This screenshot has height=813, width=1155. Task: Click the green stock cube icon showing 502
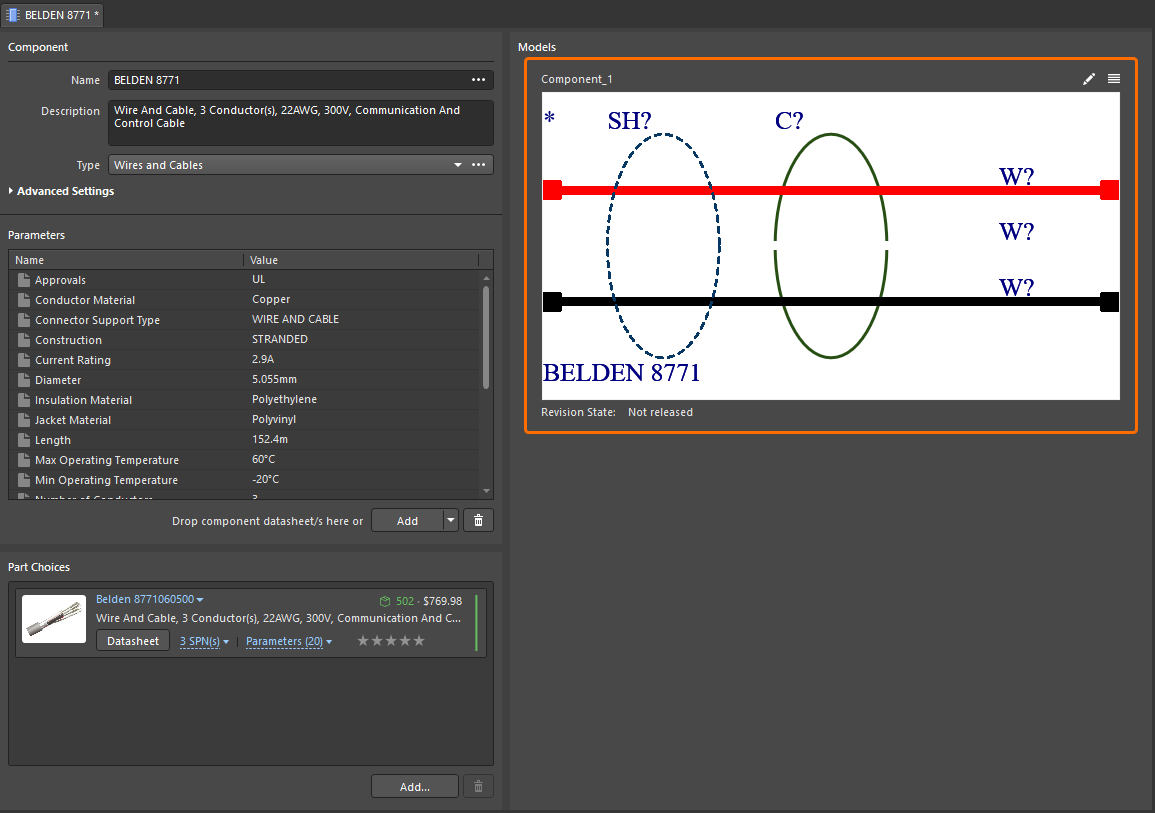[x=385, y=601]
